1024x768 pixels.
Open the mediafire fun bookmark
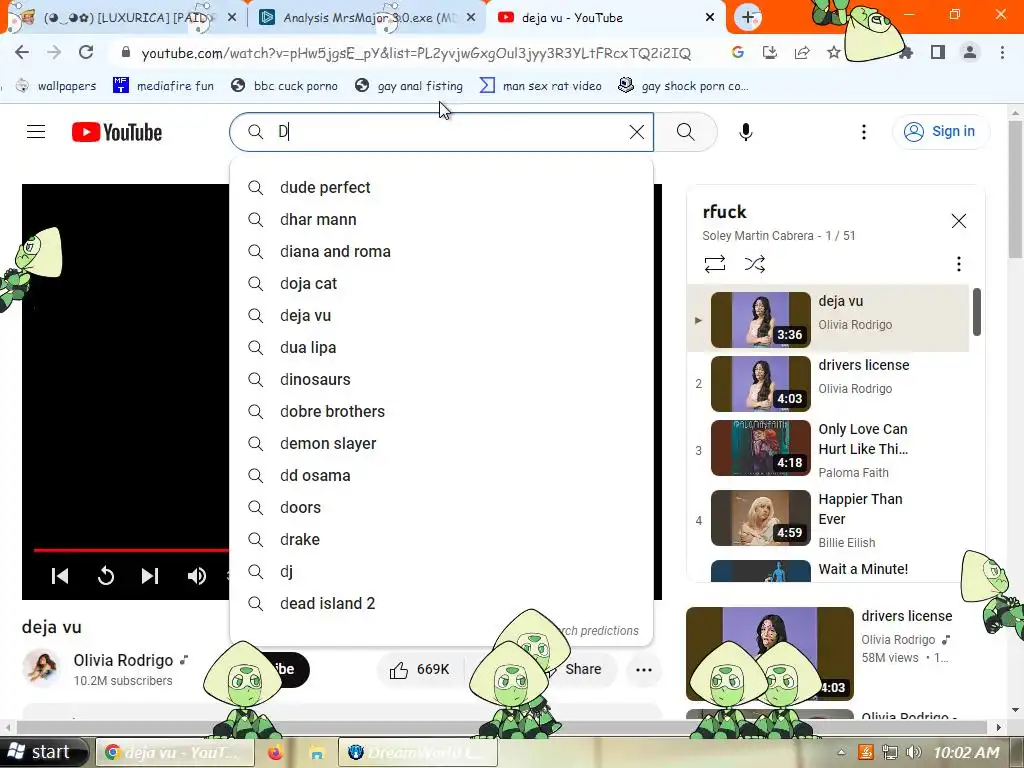[163, 86]
